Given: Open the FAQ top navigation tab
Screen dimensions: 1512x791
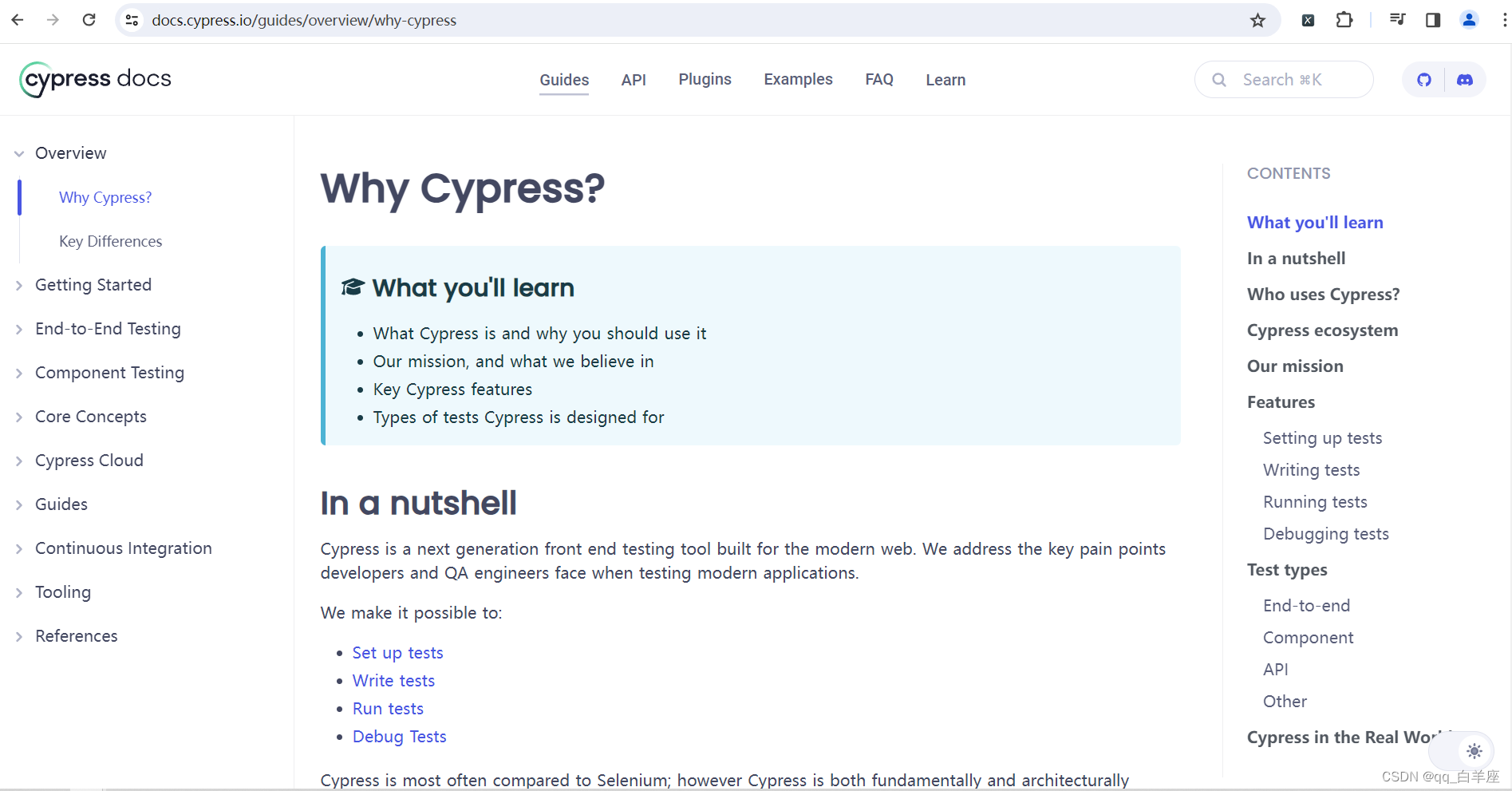Looking at the screenshot, I should point(879,79).
